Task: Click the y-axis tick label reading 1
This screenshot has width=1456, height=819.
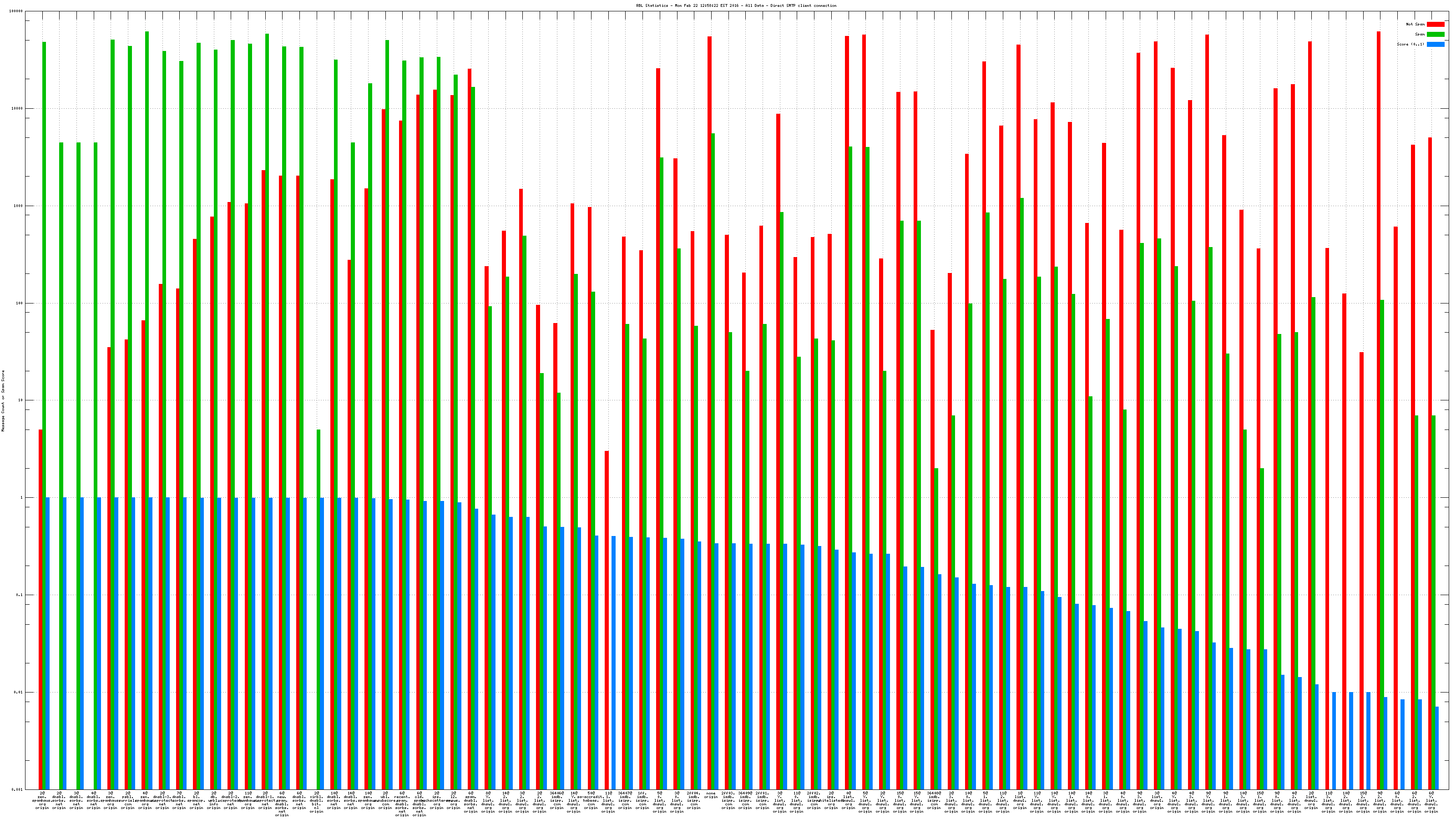Action: tap(21, 497)
